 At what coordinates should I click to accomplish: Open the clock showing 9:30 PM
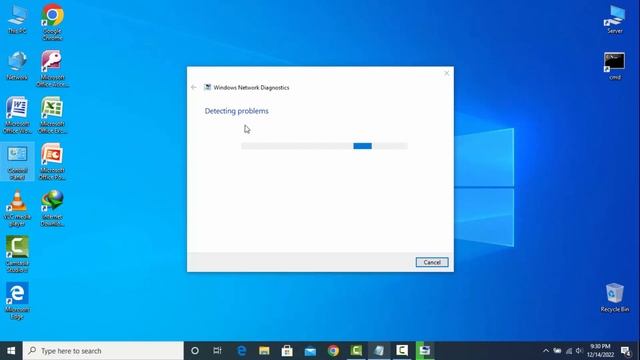[x=600, y=351]
